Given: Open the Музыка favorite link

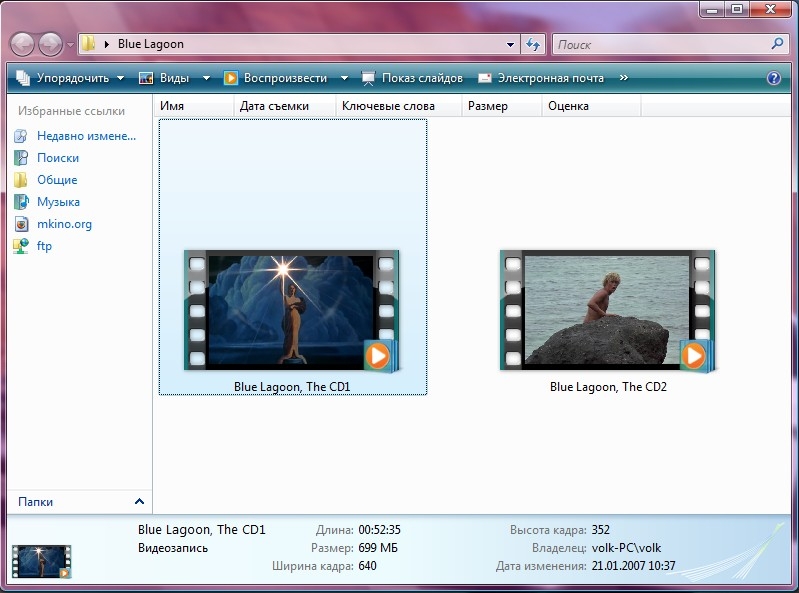Looking at the screenshot, I should [x=58, y=202].
